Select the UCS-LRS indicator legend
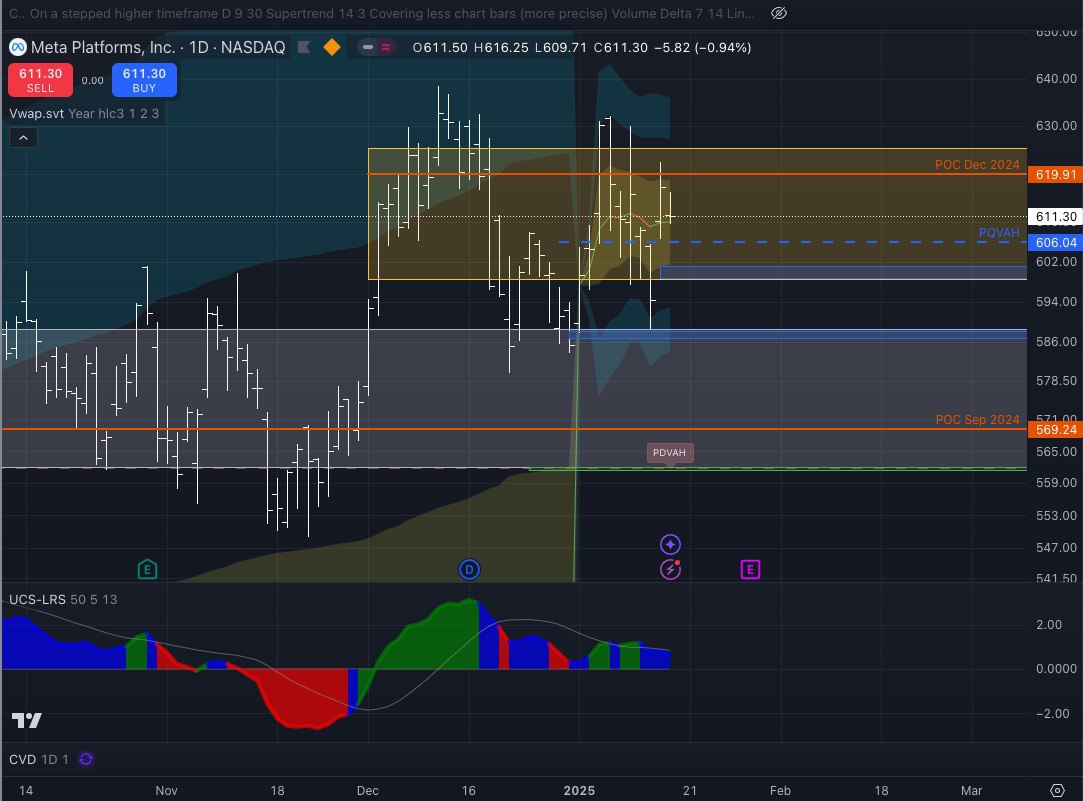This screenshot has width=1083, height=801. 37,598
